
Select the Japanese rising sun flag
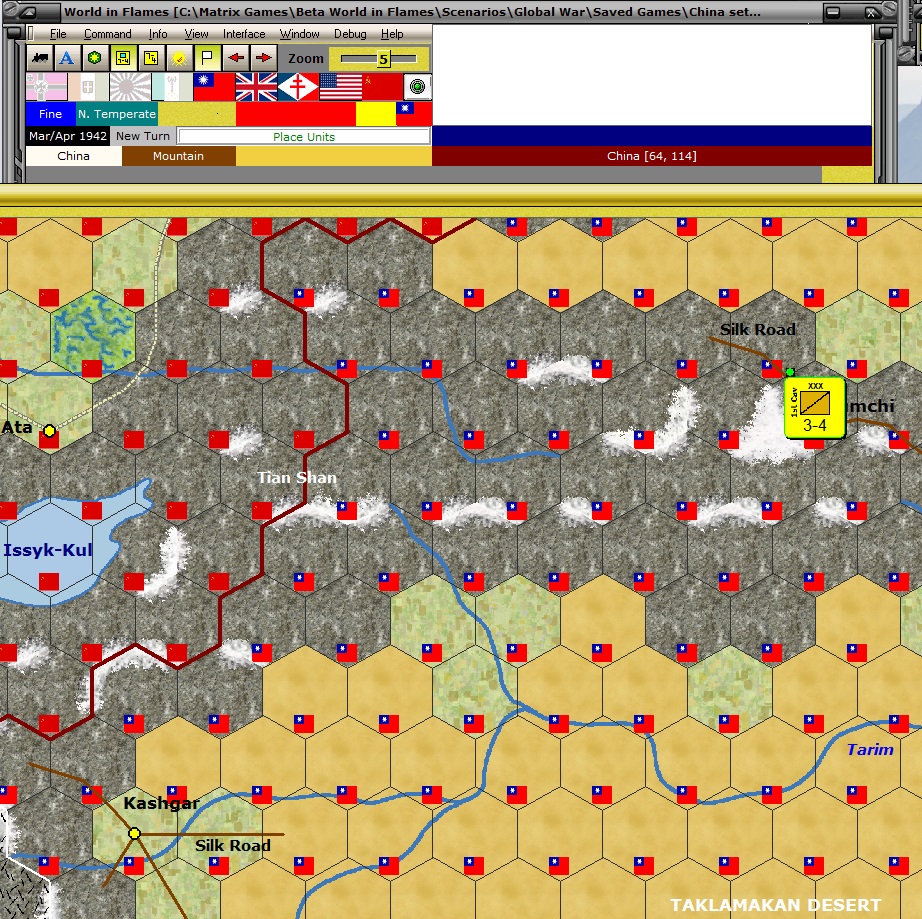(130, 87)
